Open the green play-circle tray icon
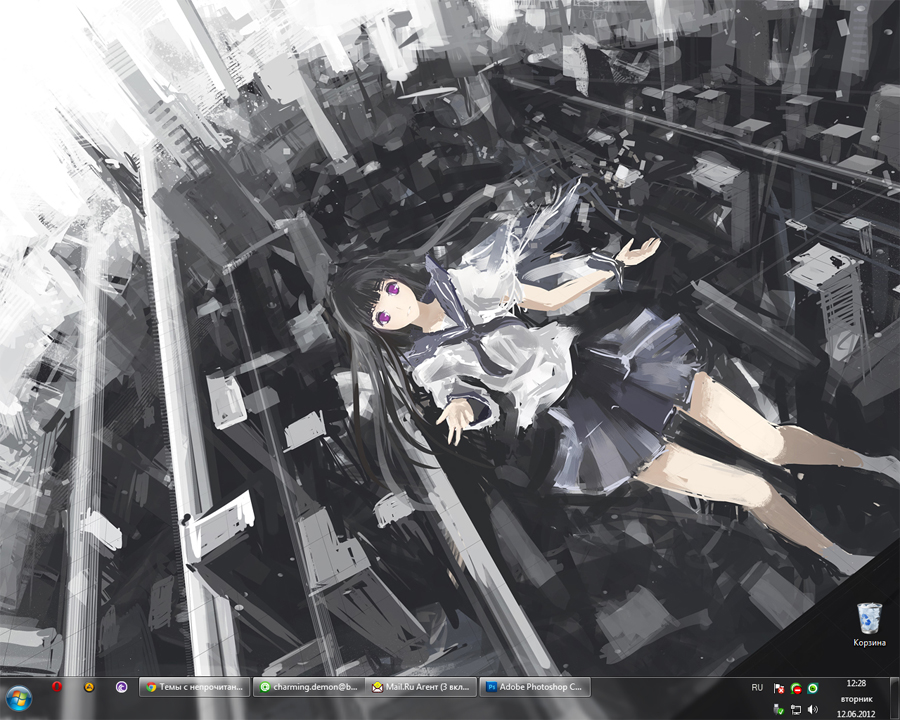The height and width of the screenshot is (720, 900). [812, 688]
